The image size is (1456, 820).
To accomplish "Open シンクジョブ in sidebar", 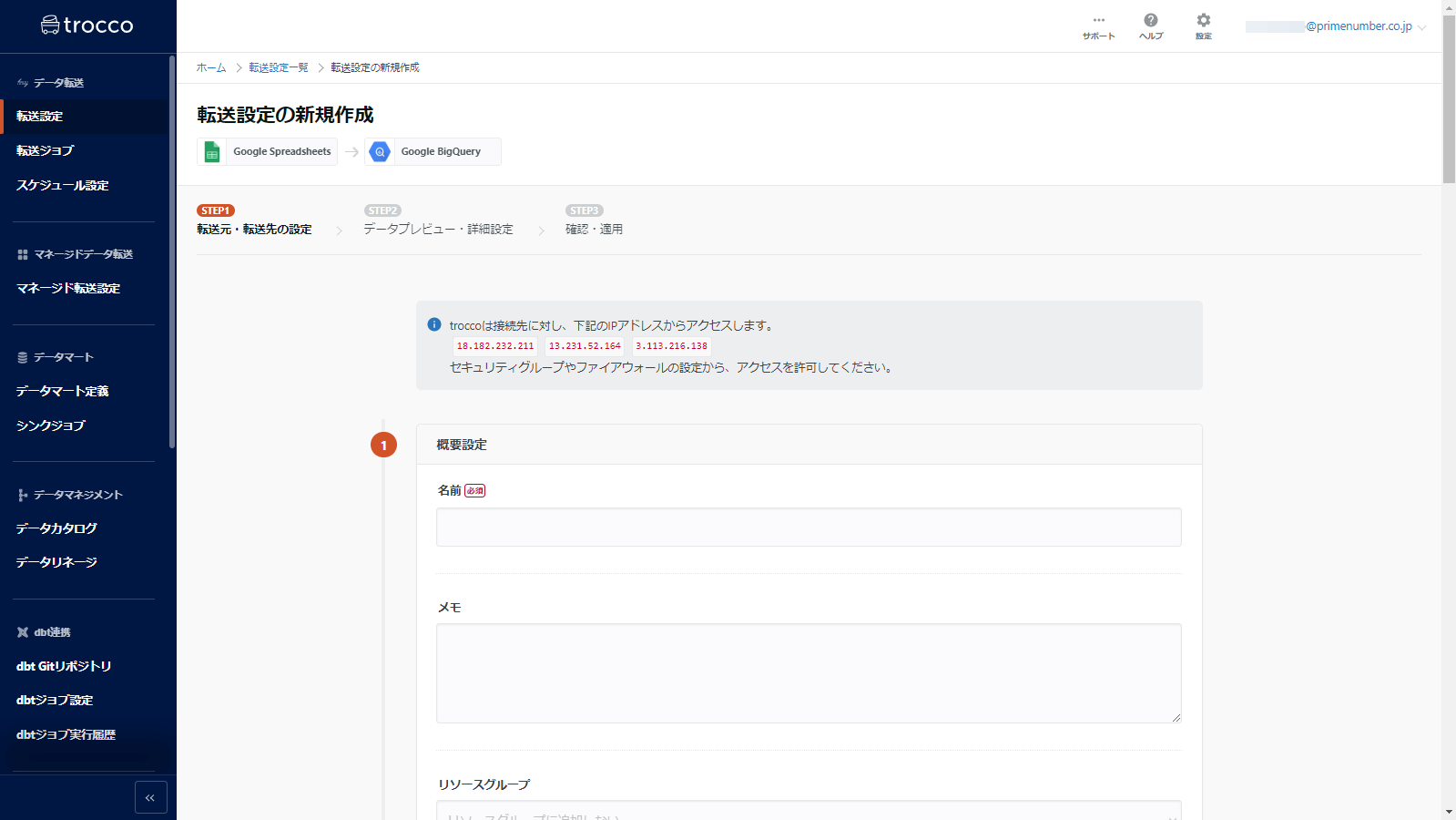I will [x=50, y=425].
